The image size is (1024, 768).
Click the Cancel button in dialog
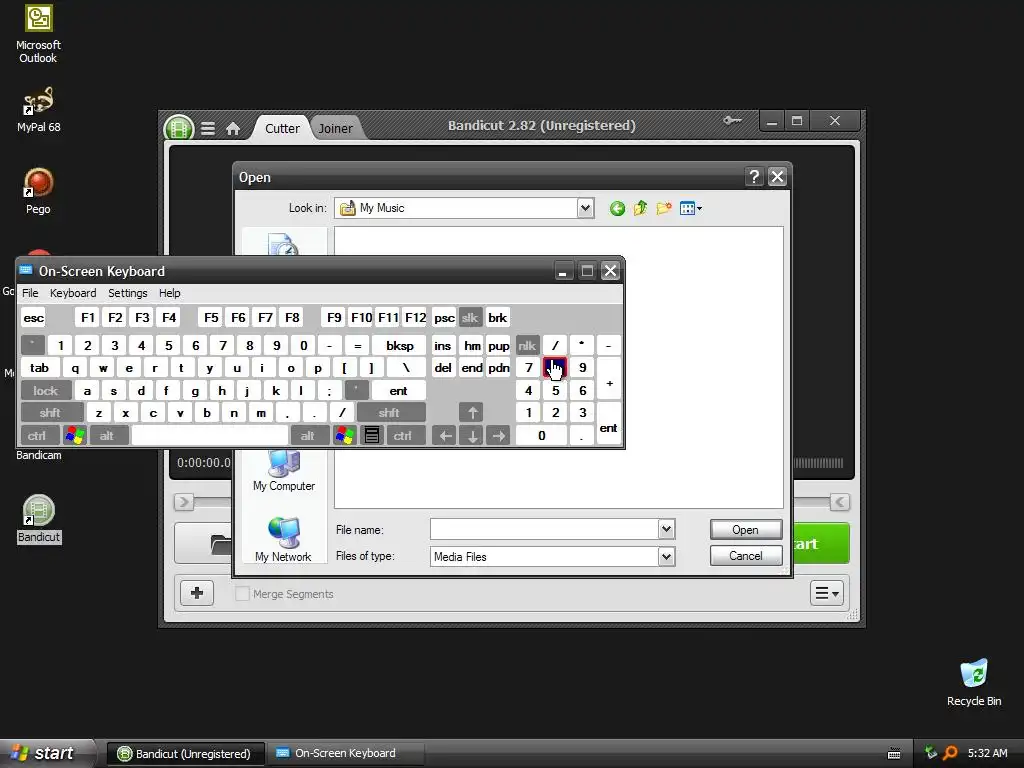(746, 556)
